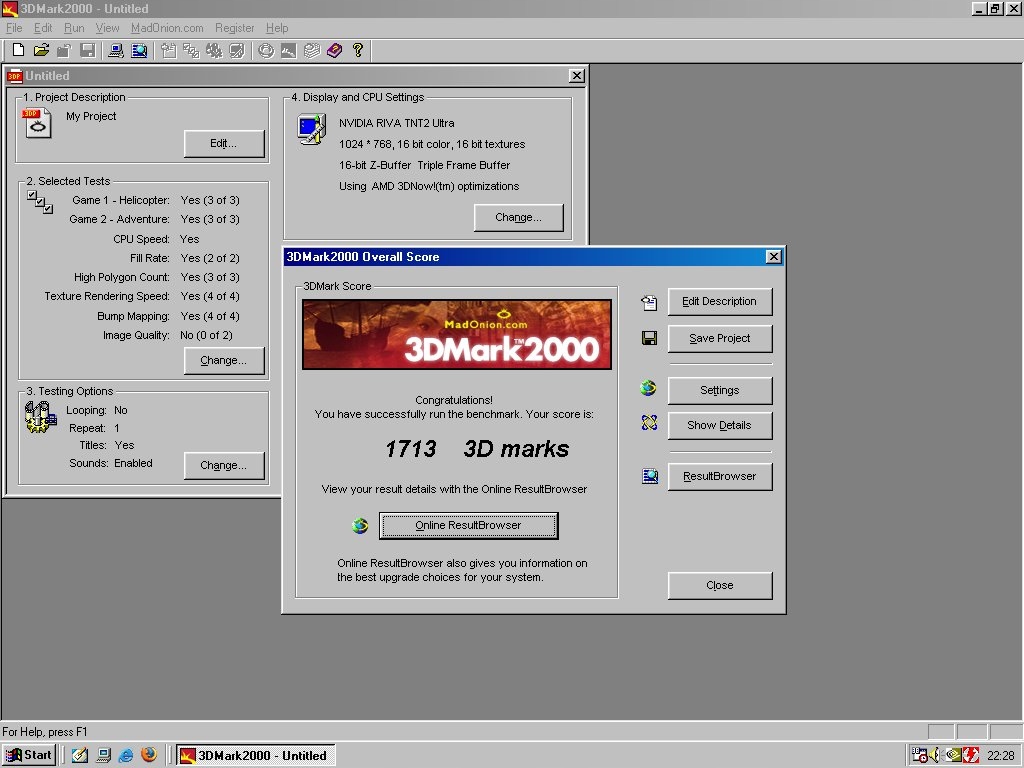Click the 3DMark2000 MadOnion banner image
The height and width of the screenshot is (768, 1024).
pos(457,334)
